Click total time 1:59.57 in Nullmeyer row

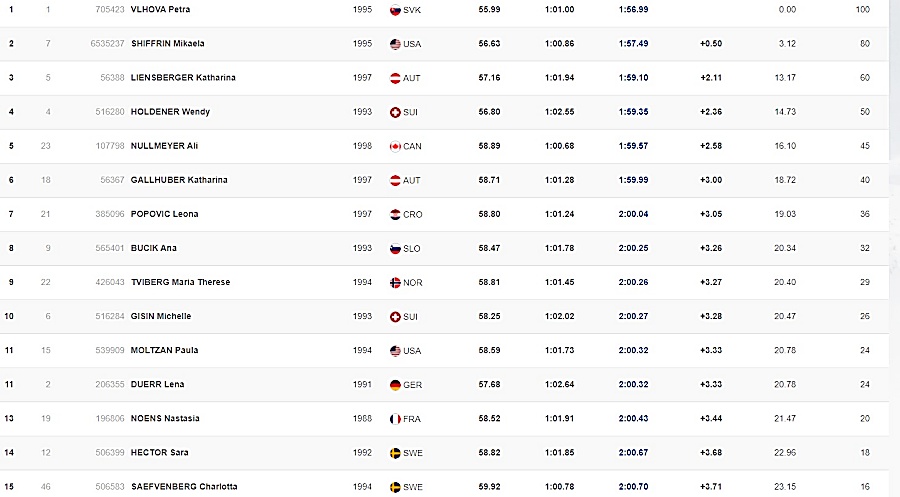(x=634, y=146)
